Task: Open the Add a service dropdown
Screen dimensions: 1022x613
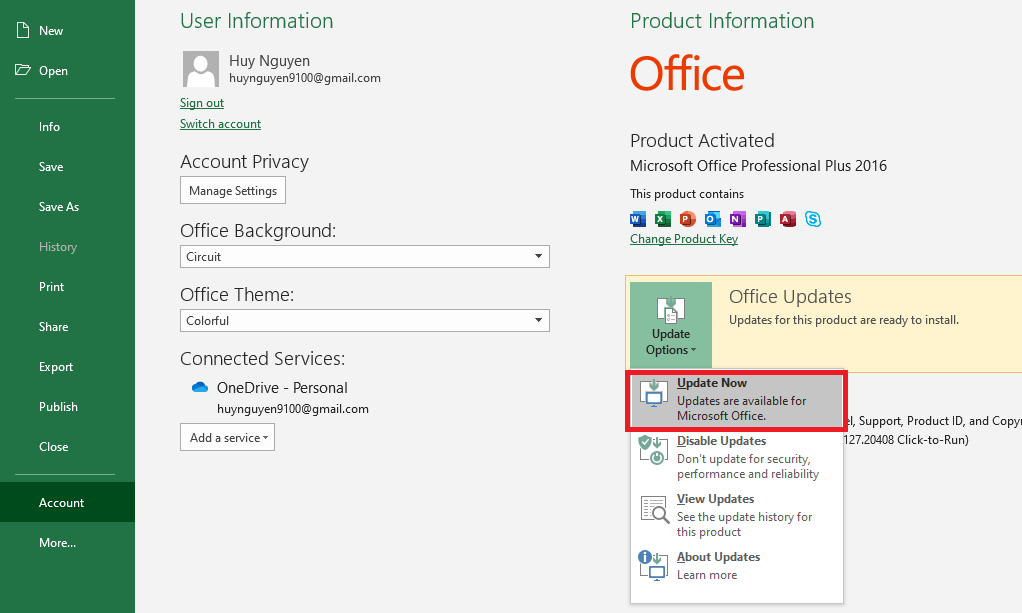Action: click(227, 437)
